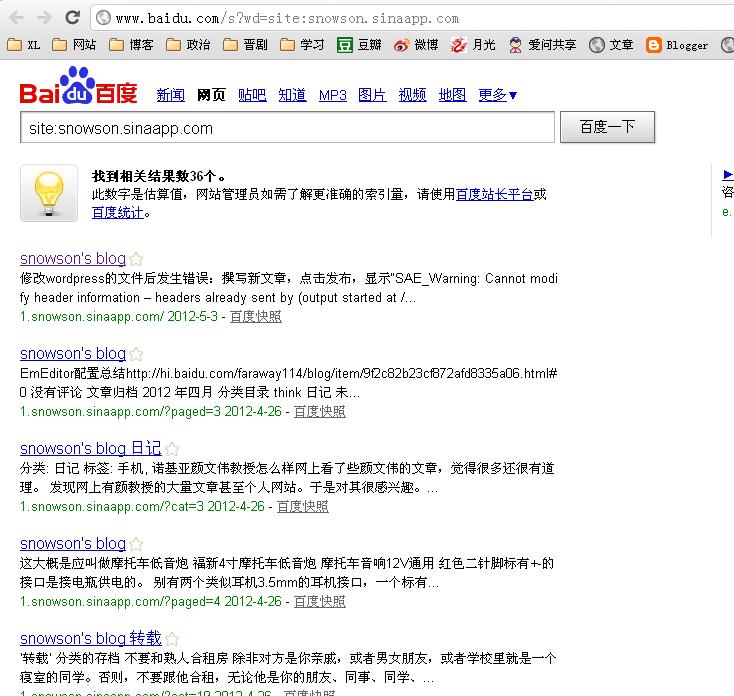Open the 政治 bookmark folder

pyautogui.click(x=188, y=45)
